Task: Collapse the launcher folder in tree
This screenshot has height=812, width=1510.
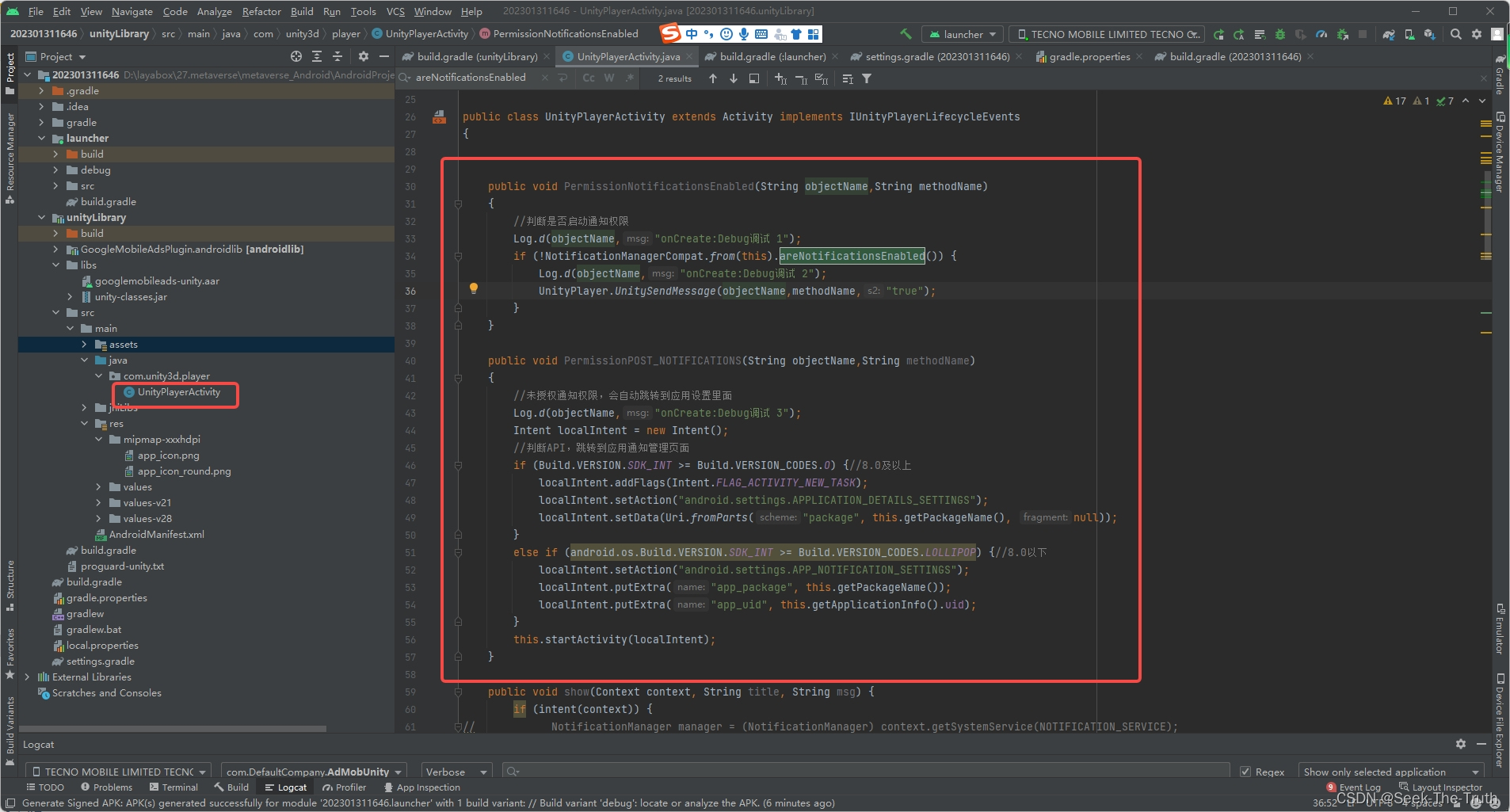Action: tap(42, 138)
